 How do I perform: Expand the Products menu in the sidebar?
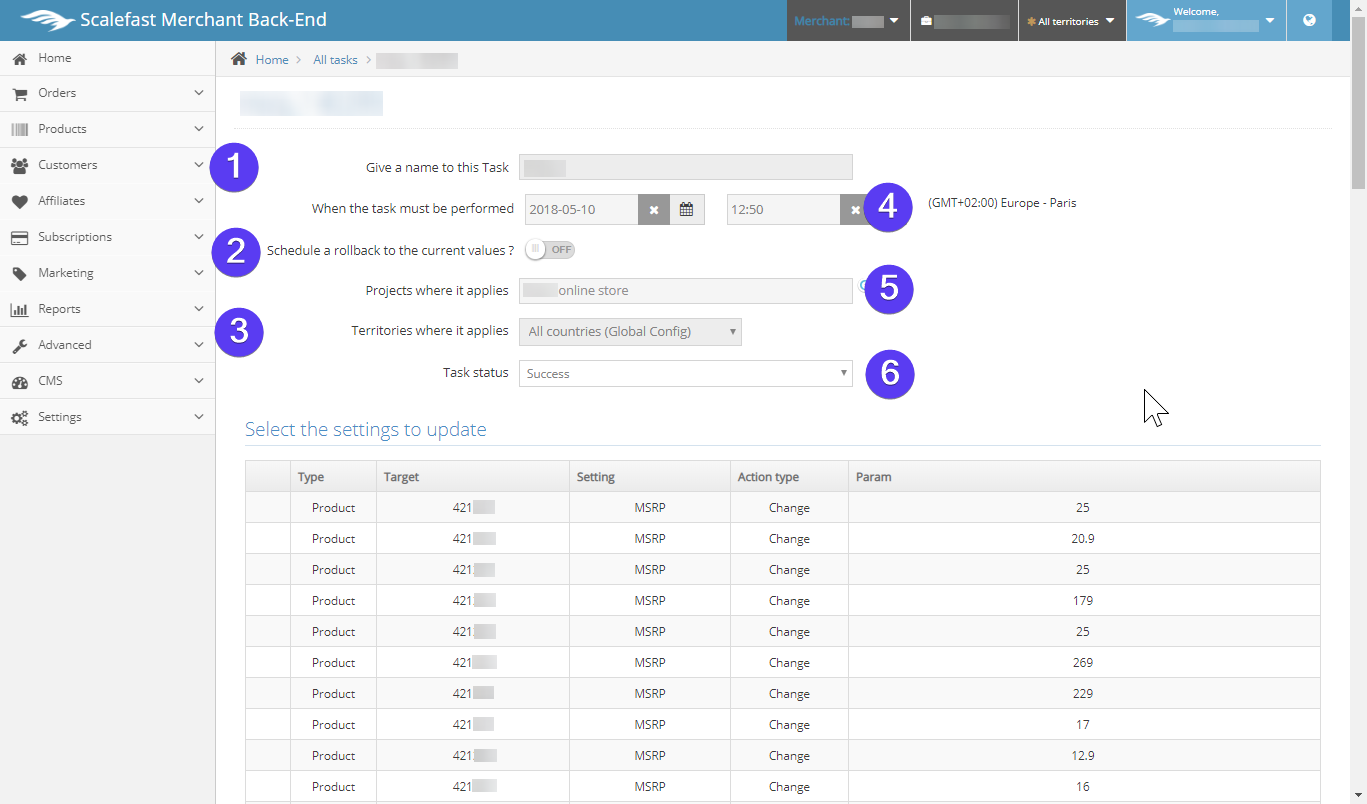[x=107, y=129]
